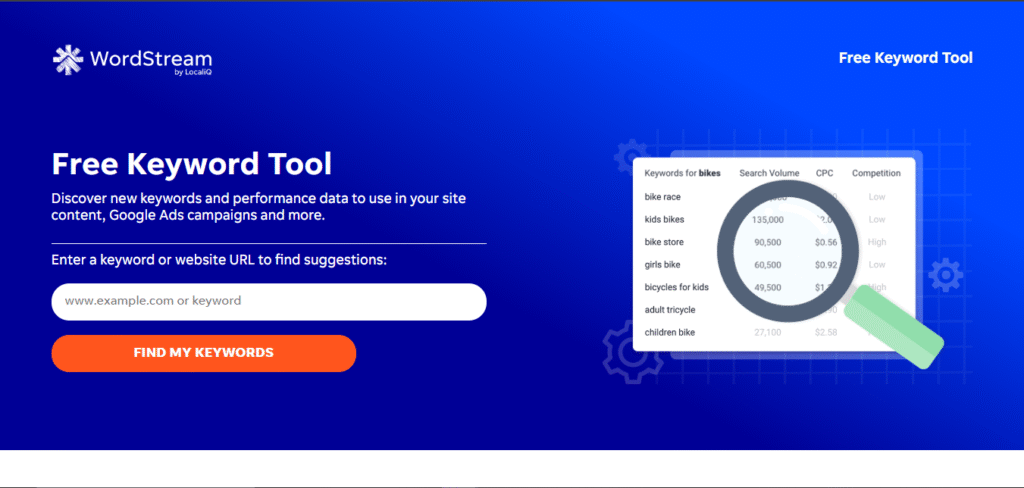Click the 27,100 search volume value
Image resolution: width=1024 pixels, height=488 pixels.
(x=769, y=333)
